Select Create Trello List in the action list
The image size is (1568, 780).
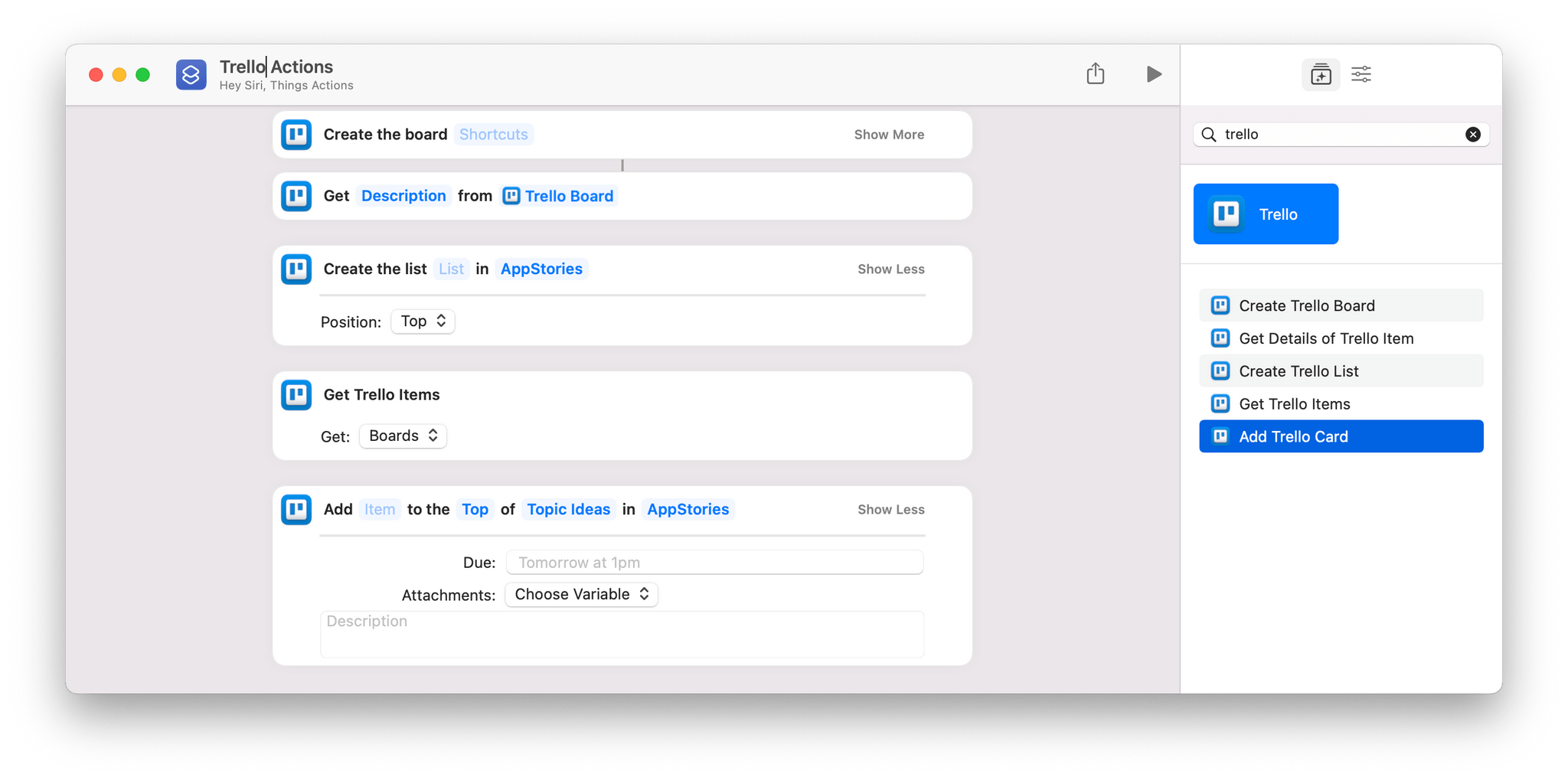click(1341, 371)
